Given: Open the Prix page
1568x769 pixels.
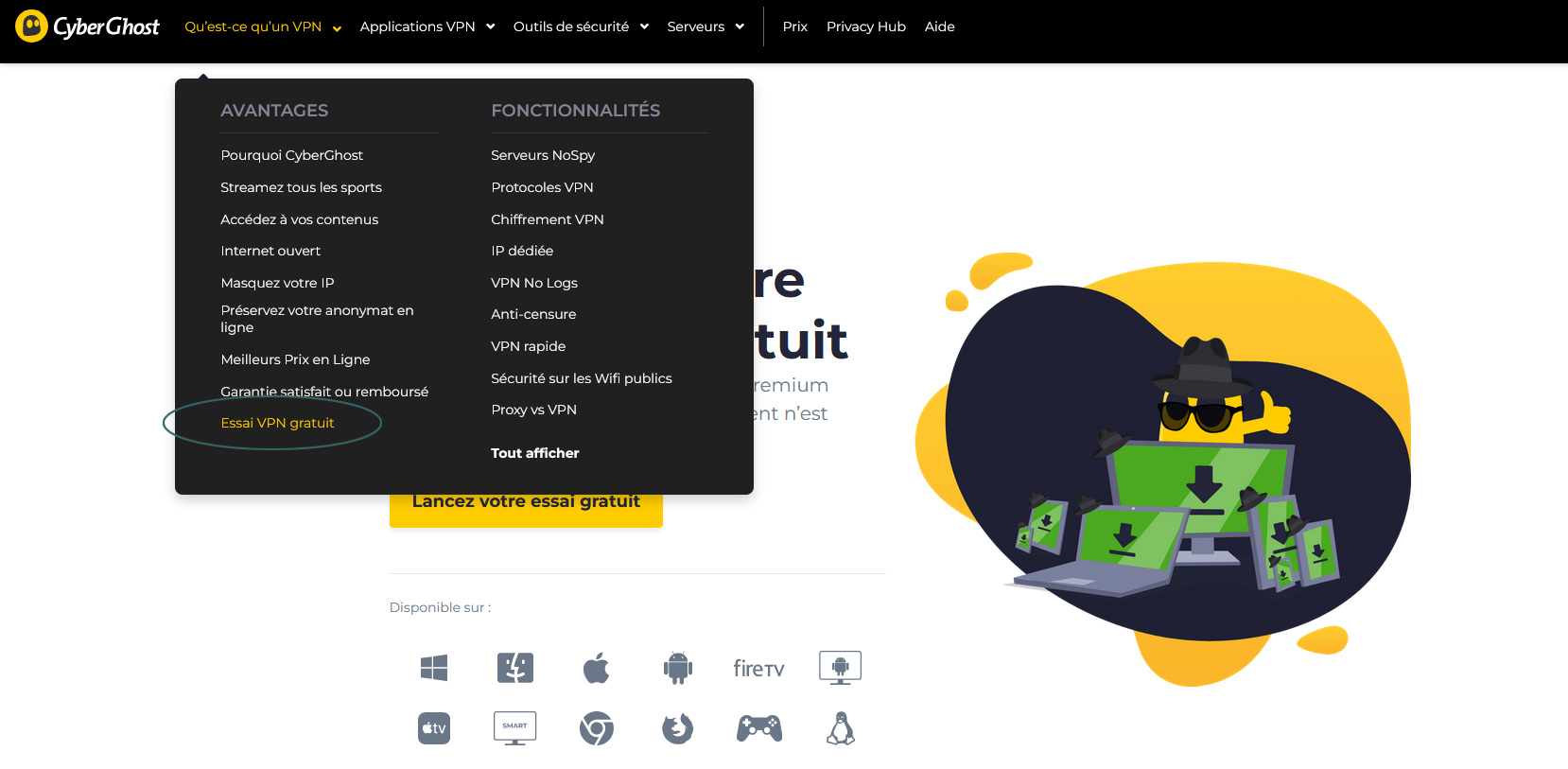Looking at the screenshot, I should point(795,26).
